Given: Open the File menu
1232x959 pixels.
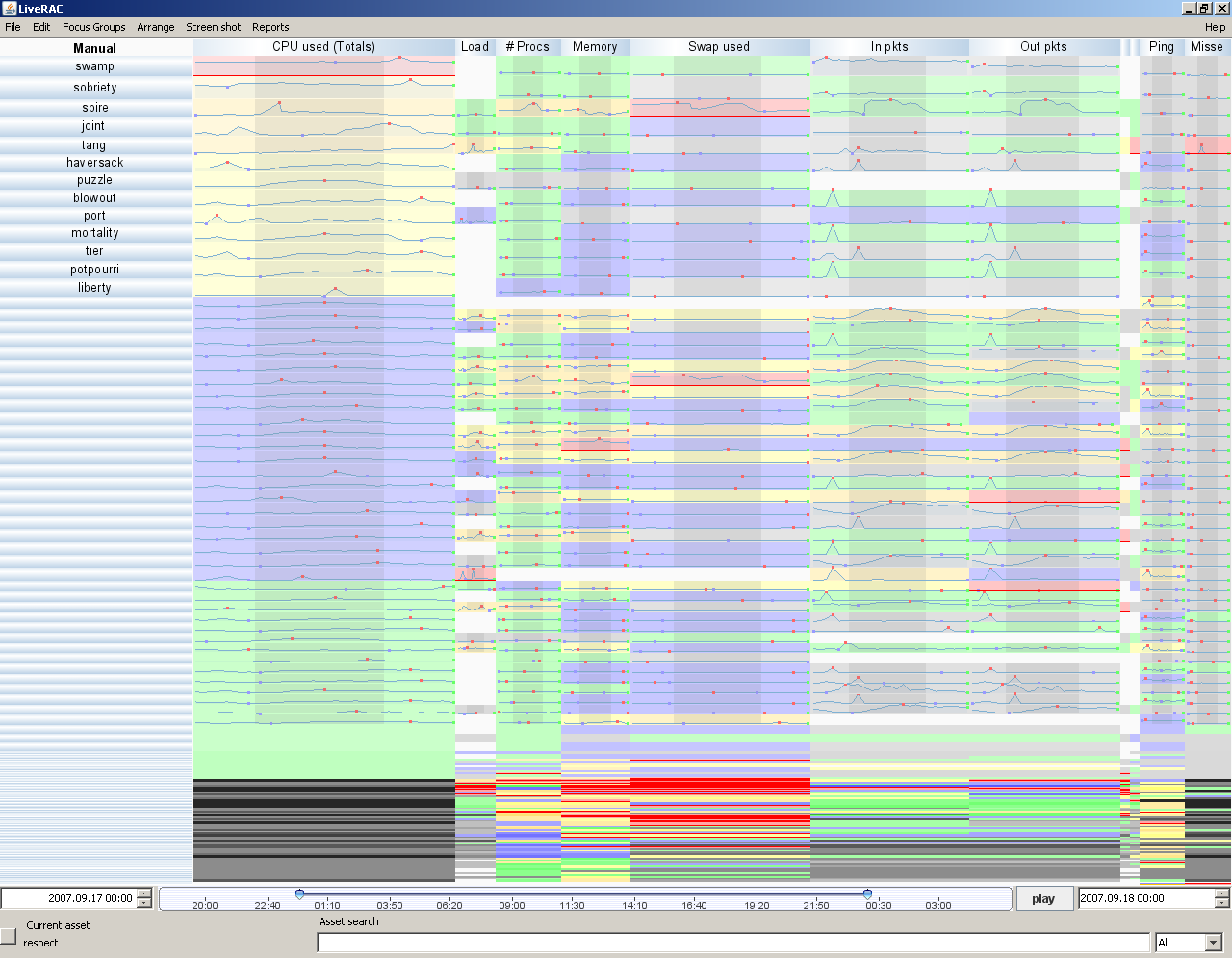Looking at the screenshot, I should 13,27.
